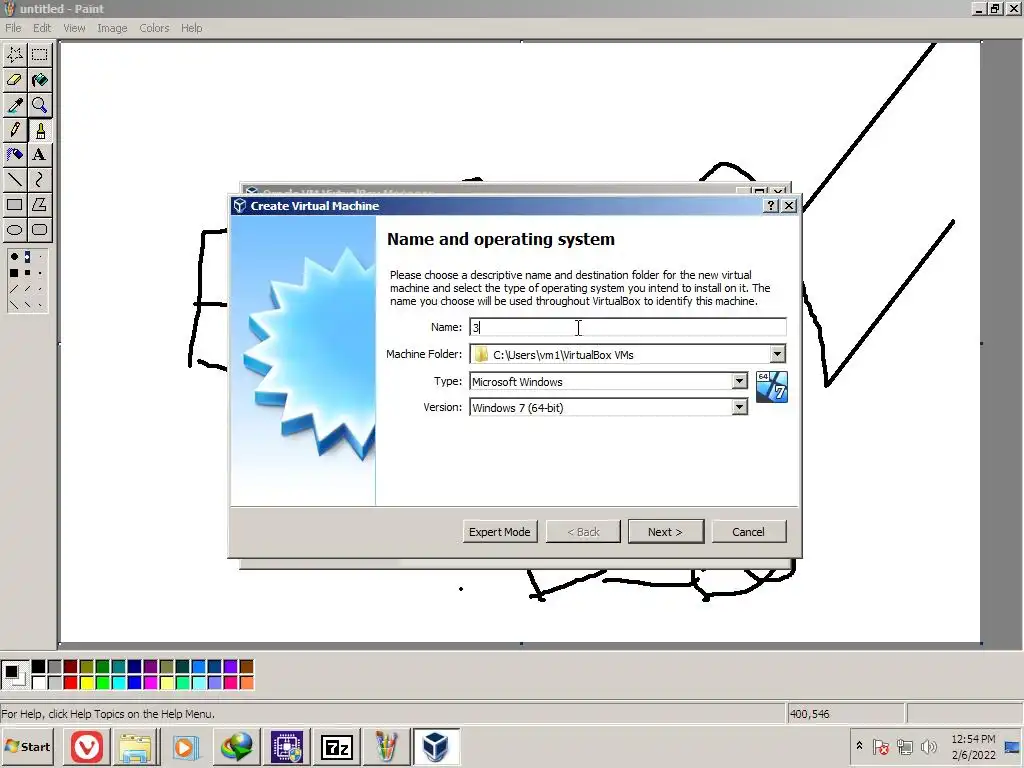1024x768 pixels.
Task: Open the Help menu
Action: click(191, 28)
